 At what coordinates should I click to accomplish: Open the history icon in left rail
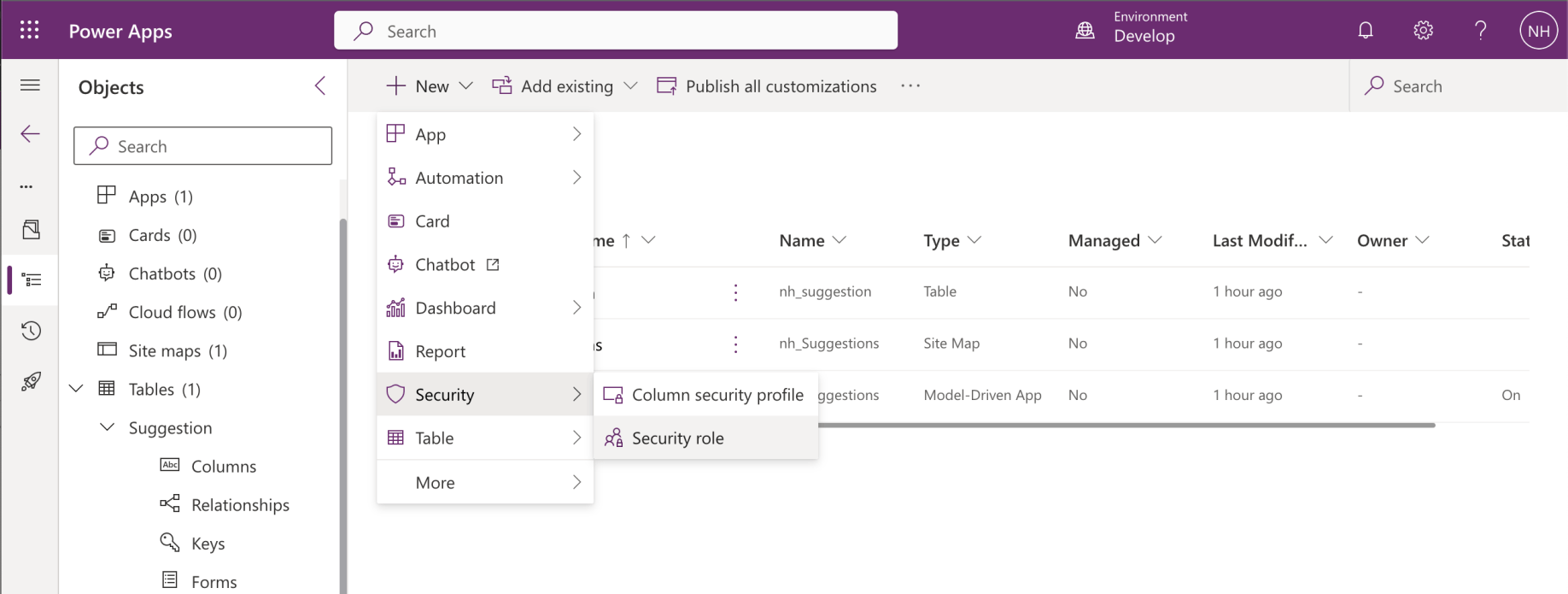[x=31, y=331]
